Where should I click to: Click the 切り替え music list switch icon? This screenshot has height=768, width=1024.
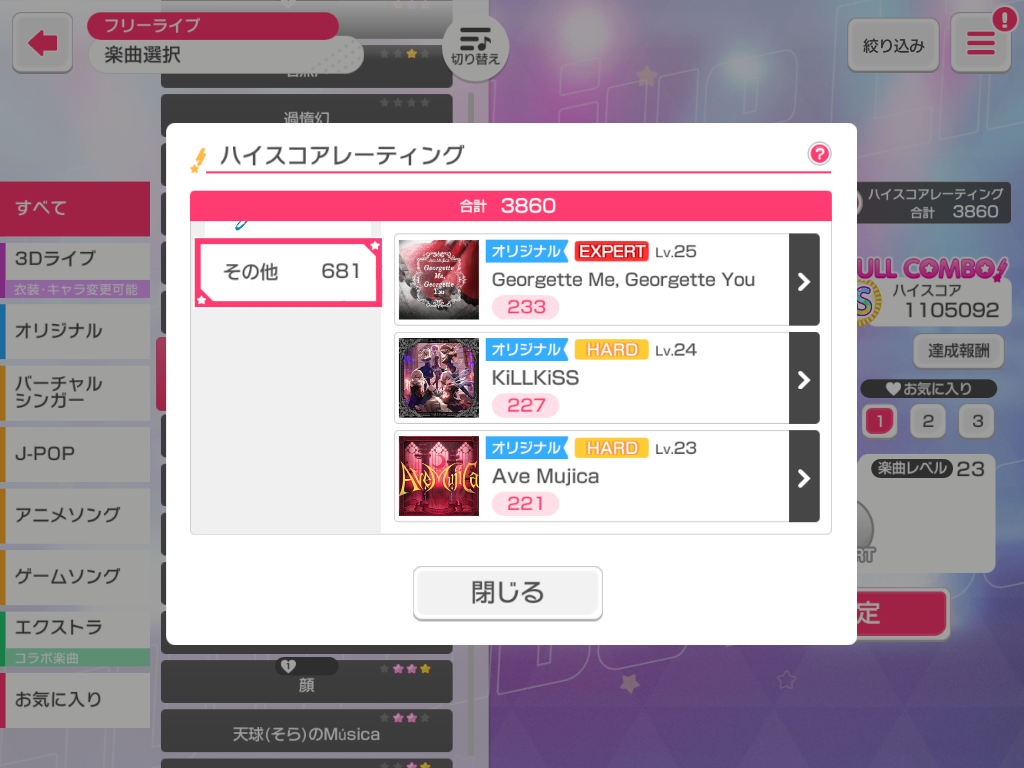pyautogui.click(x=475, y=46)
